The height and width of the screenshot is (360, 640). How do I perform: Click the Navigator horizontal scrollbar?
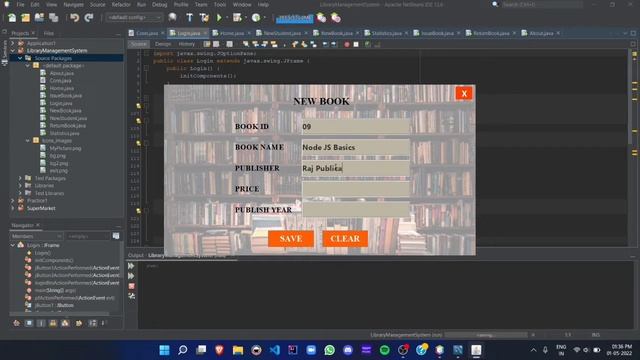click(x=60, y=314)
